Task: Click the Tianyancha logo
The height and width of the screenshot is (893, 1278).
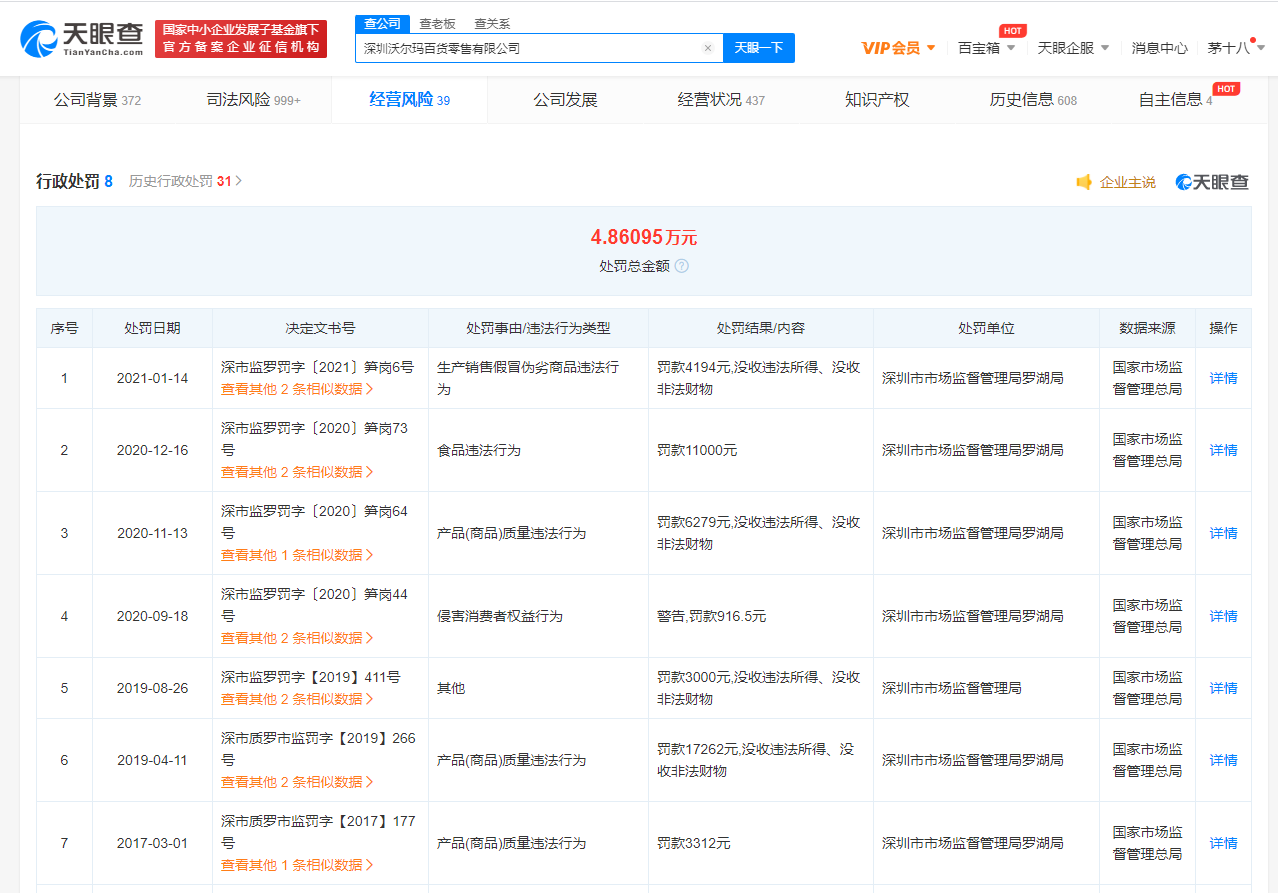Action: [81, 39]
